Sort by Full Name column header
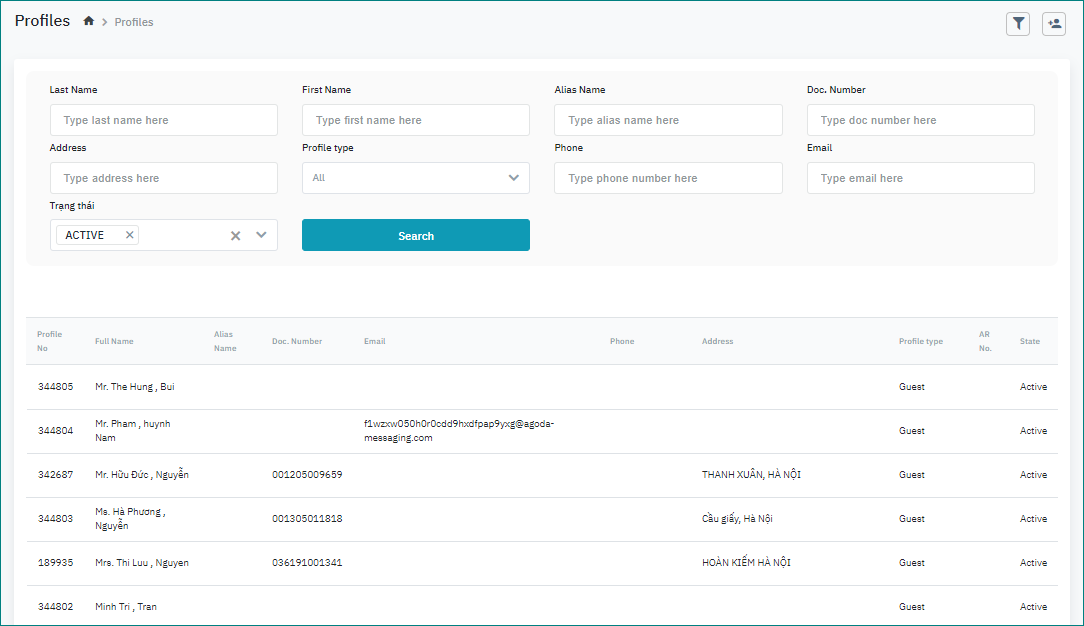 [114, 341]
